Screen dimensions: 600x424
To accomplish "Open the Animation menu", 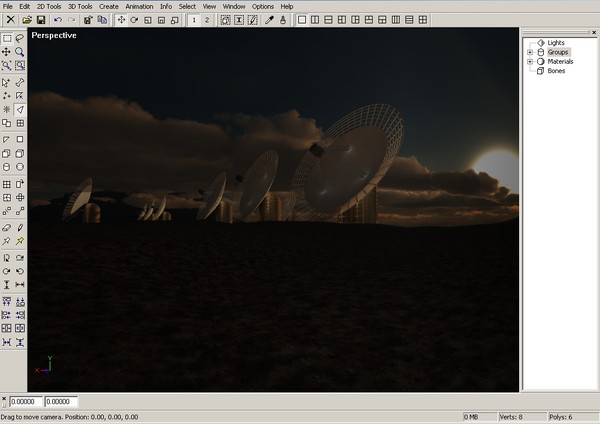I will 139,7.
